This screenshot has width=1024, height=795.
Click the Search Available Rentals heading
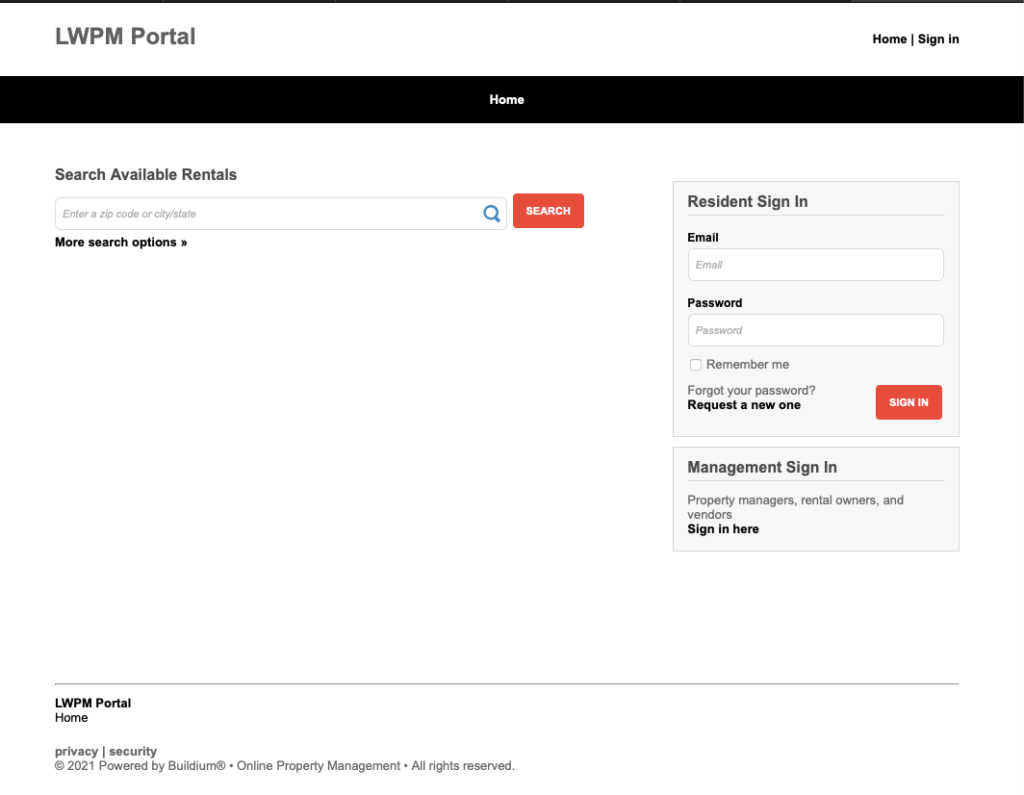coord(146,175)
